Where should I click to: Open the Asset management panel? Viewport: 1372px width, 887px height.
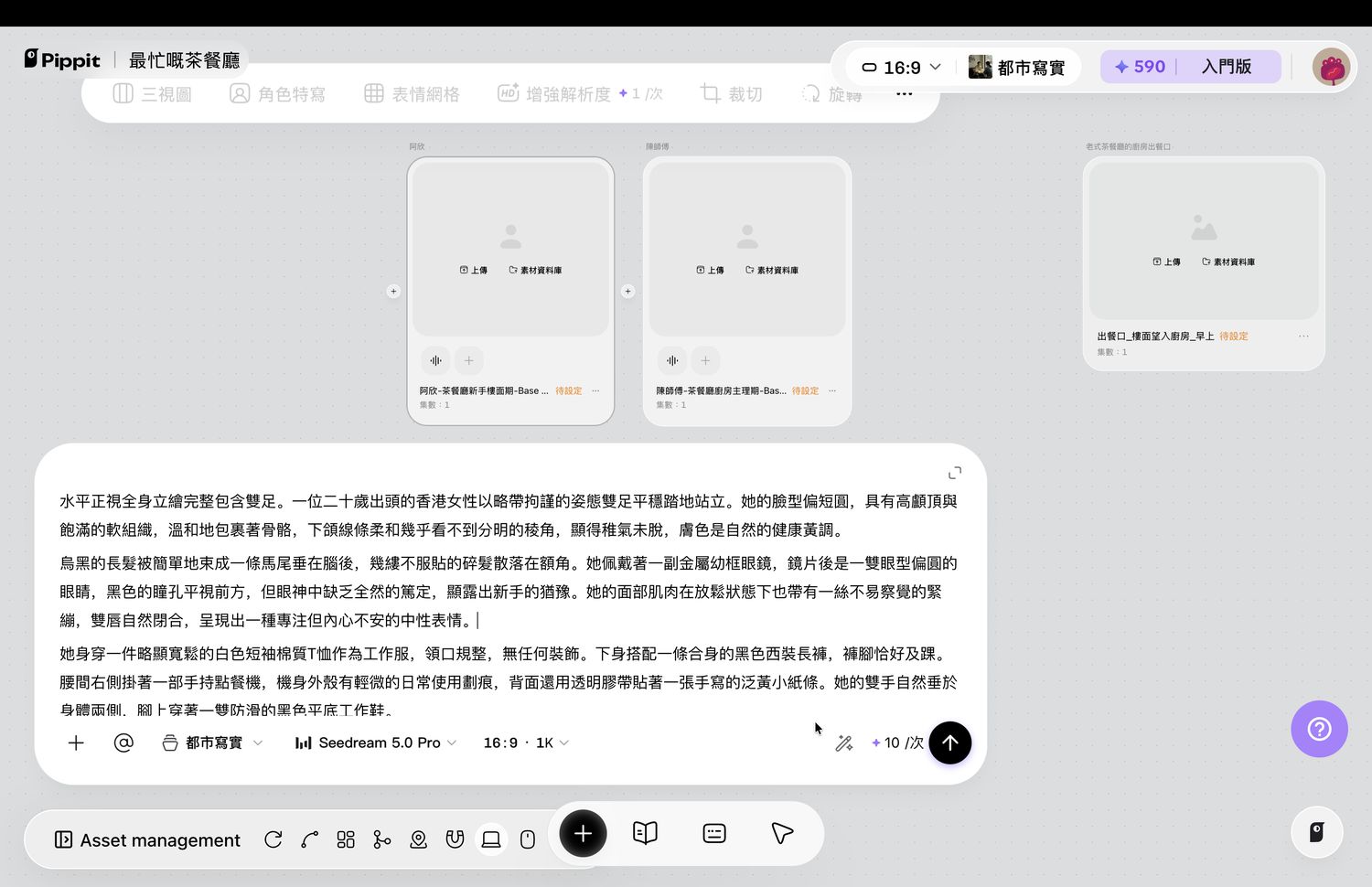(x=147, y=839)
